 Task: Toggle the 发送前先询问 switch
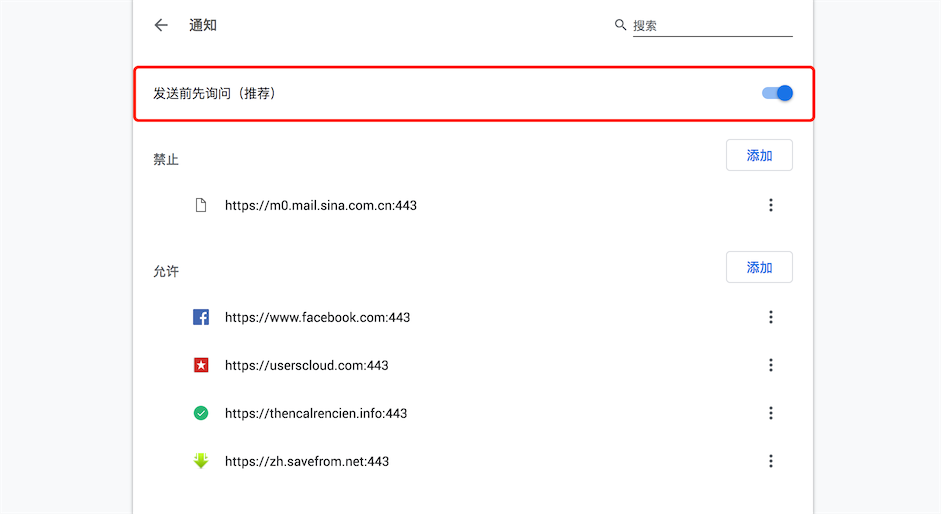click(x=777, y=93)
